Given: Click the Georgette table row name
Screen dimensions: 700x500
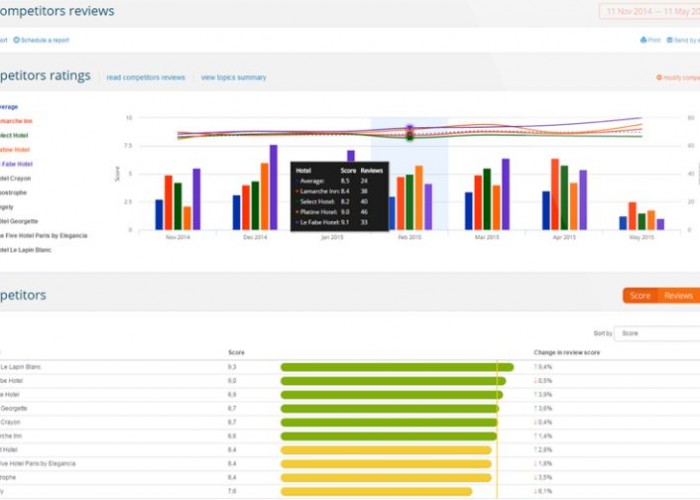Looking at the screenshot, I should tap(14, 408).
